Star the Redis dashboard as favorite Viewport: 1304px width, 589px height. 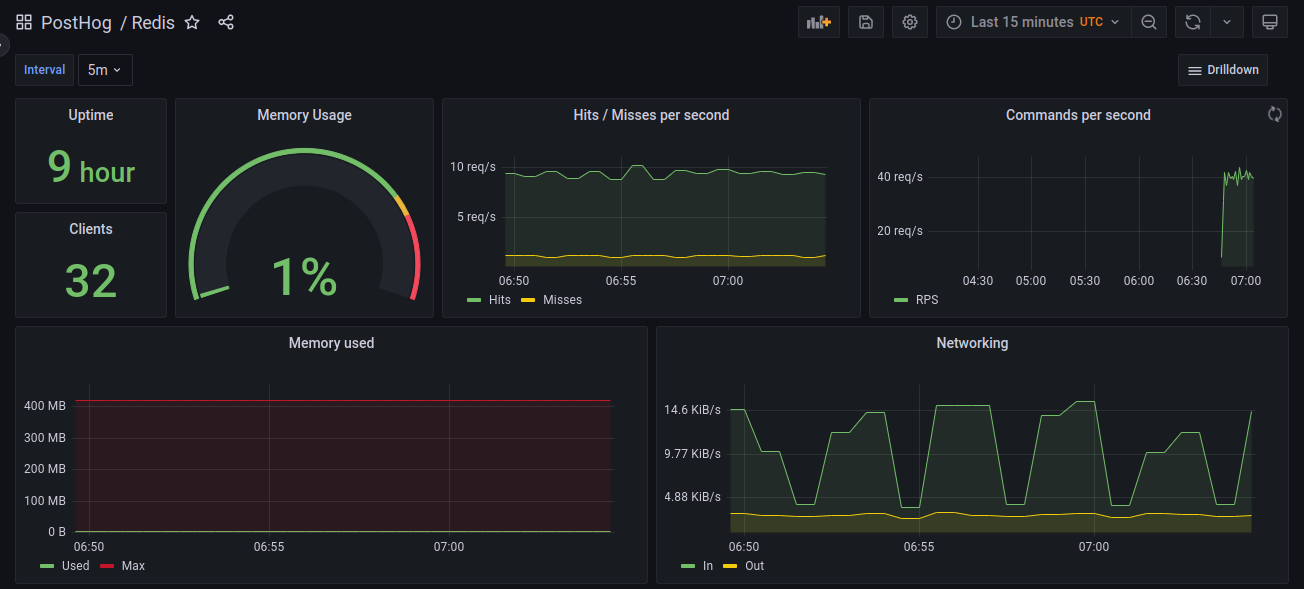[x=191, y=22]
